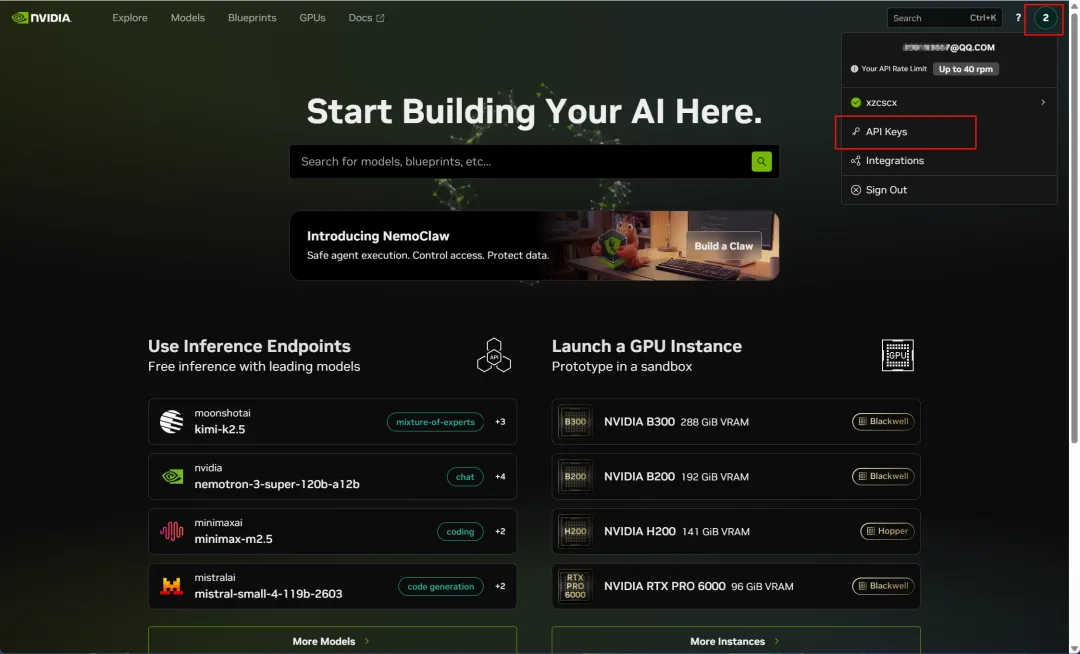
Task: Open the NVIDIA B200 instance title
Action: (x=639, y=476)
